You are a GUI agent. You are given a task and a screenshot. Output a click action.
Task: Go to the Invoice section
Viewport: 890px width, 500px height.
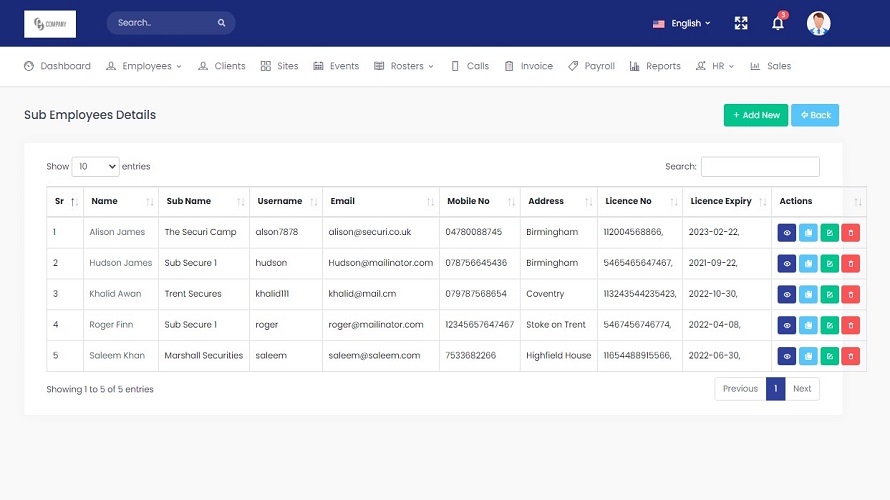click(x=529, y=66)
